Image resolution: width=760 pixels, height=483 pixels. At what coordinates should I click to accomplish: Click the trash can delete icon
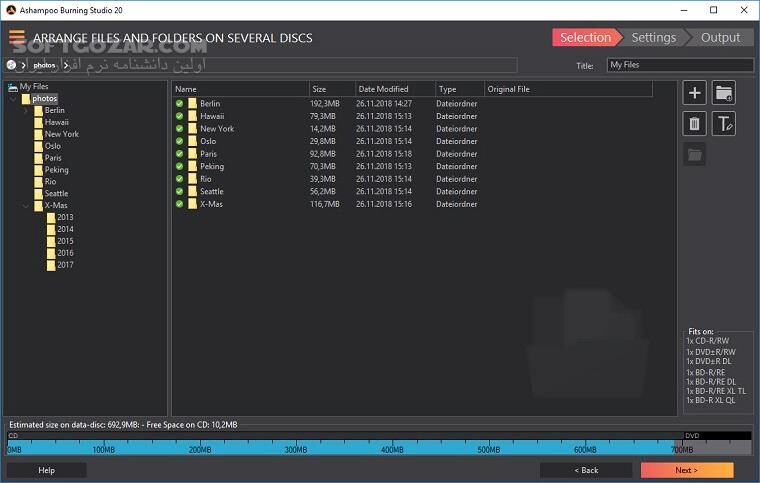coord(695,124)
